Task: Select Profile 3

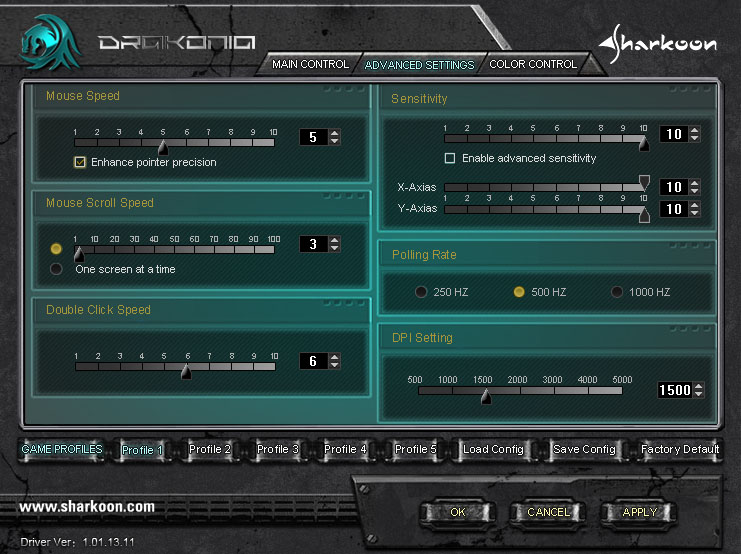Action: (278, 449)
